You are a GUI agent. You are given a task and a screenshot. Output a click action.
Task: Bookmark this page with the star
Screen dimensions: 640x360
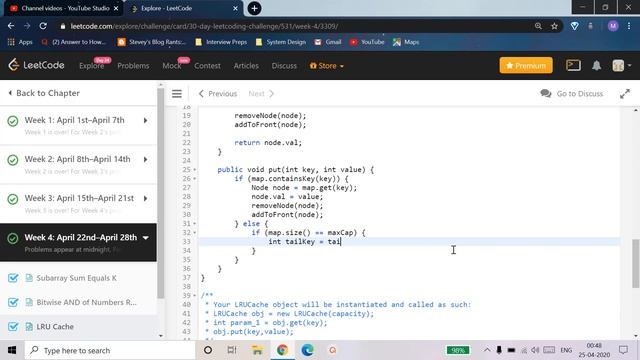[x=554, y=26]
